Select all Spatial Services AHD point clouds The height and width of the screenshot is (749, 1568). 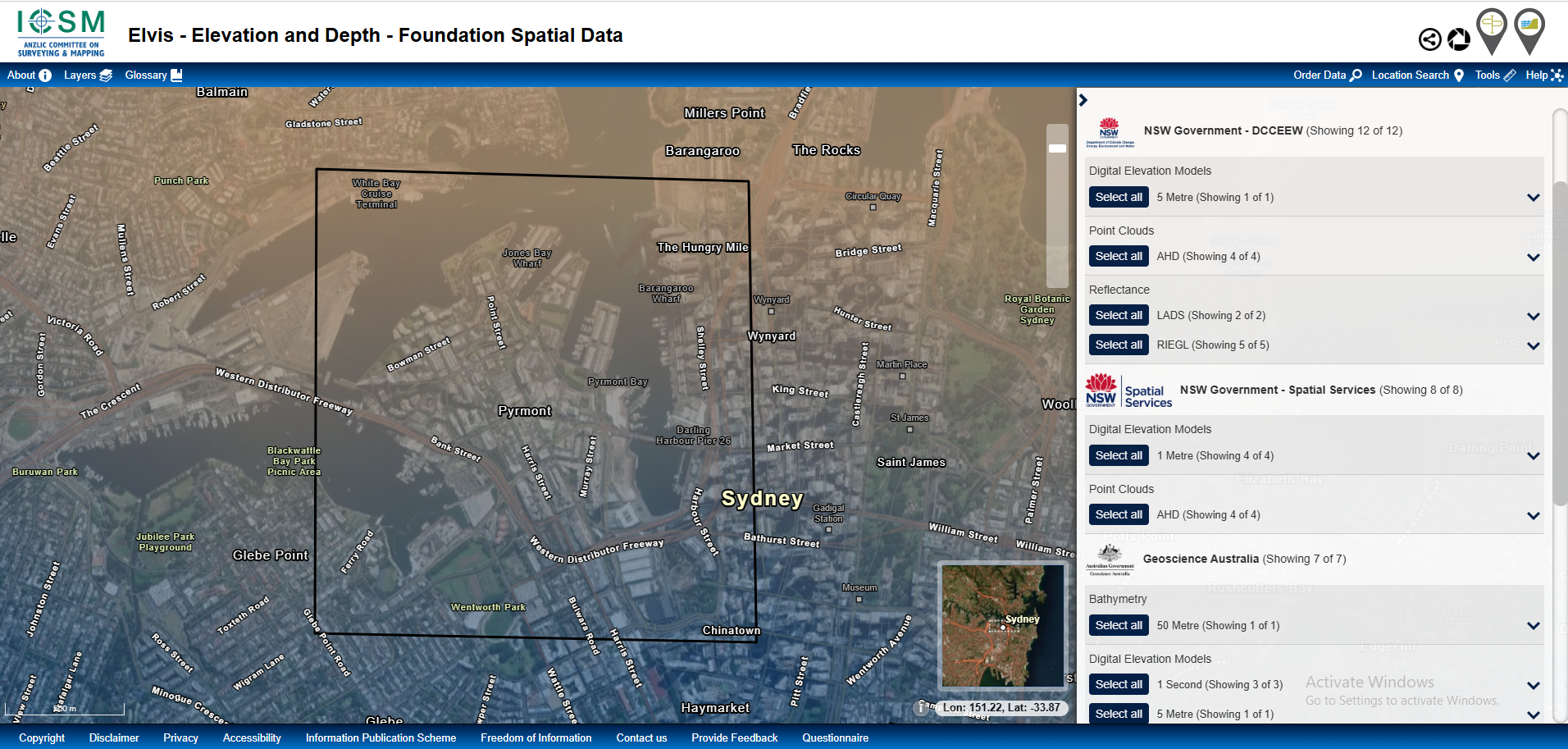pos(1119,514)
